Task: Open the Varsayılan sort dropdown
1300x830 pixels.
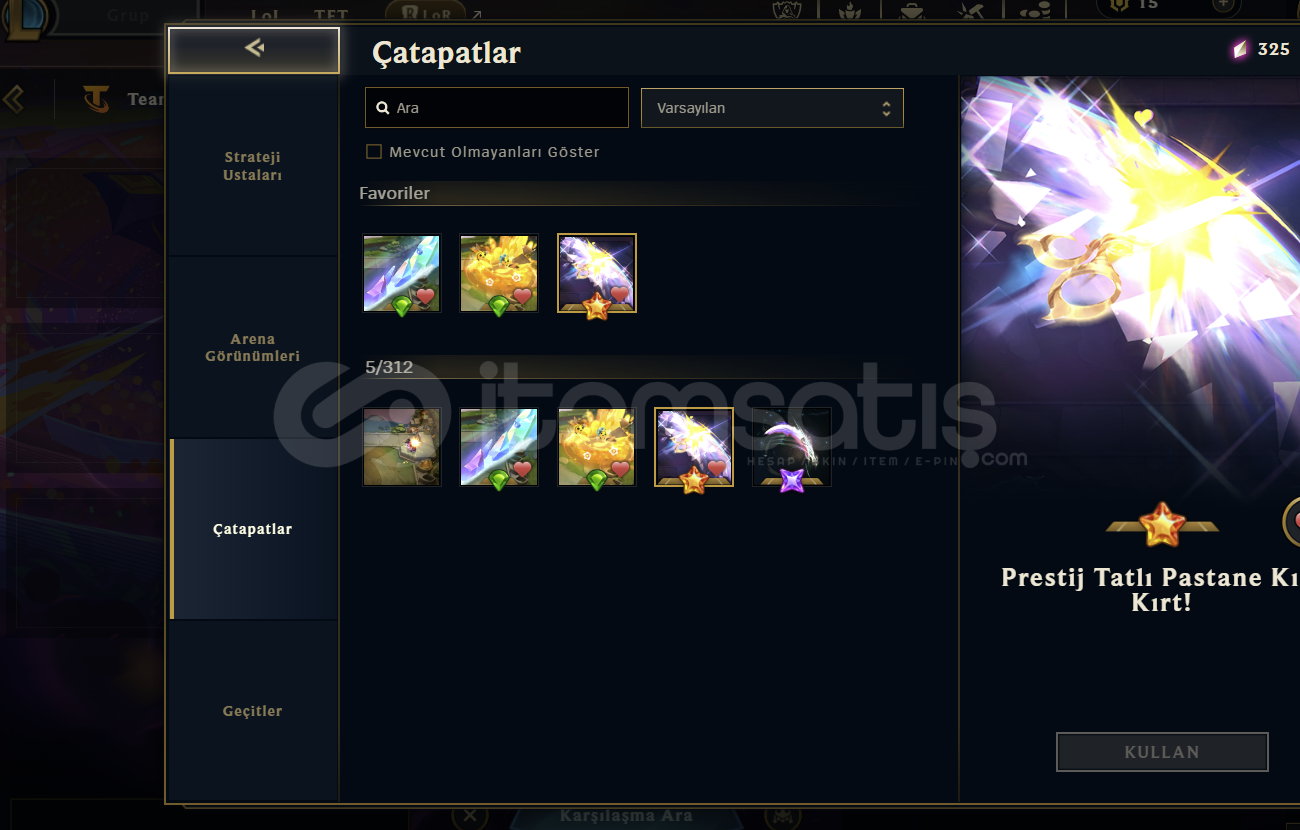Action: pyautogui.click(x=772, y=108)
